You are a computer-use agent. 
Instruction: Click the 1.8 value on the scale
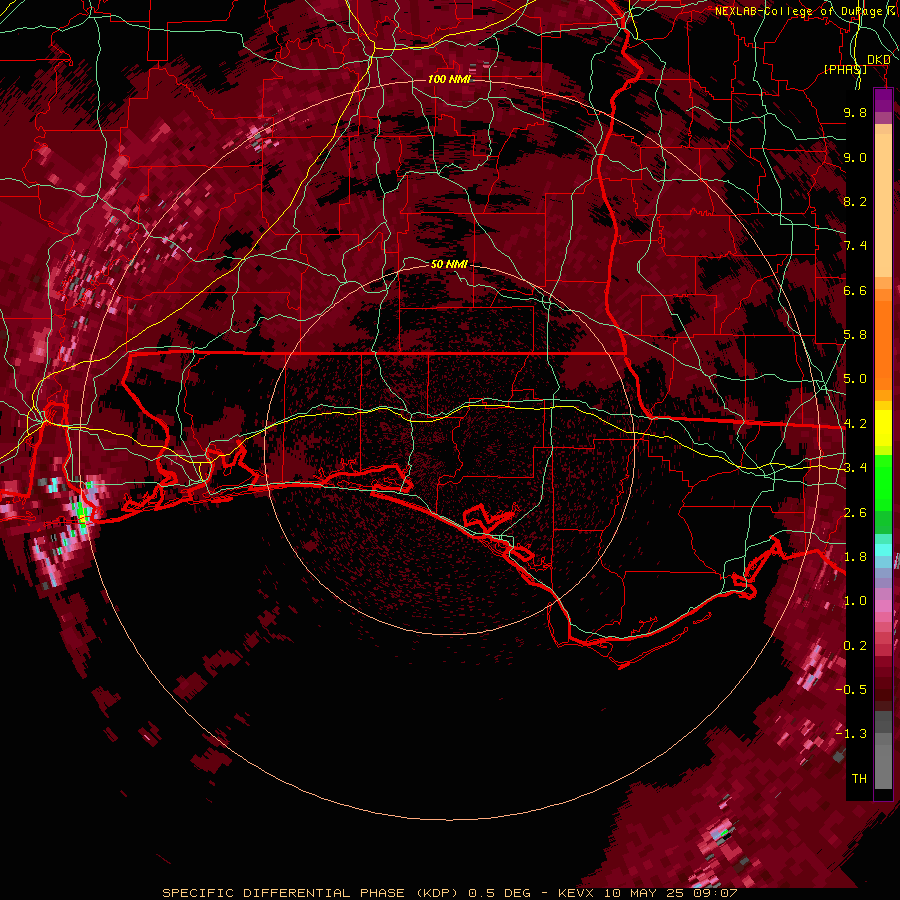855,557
